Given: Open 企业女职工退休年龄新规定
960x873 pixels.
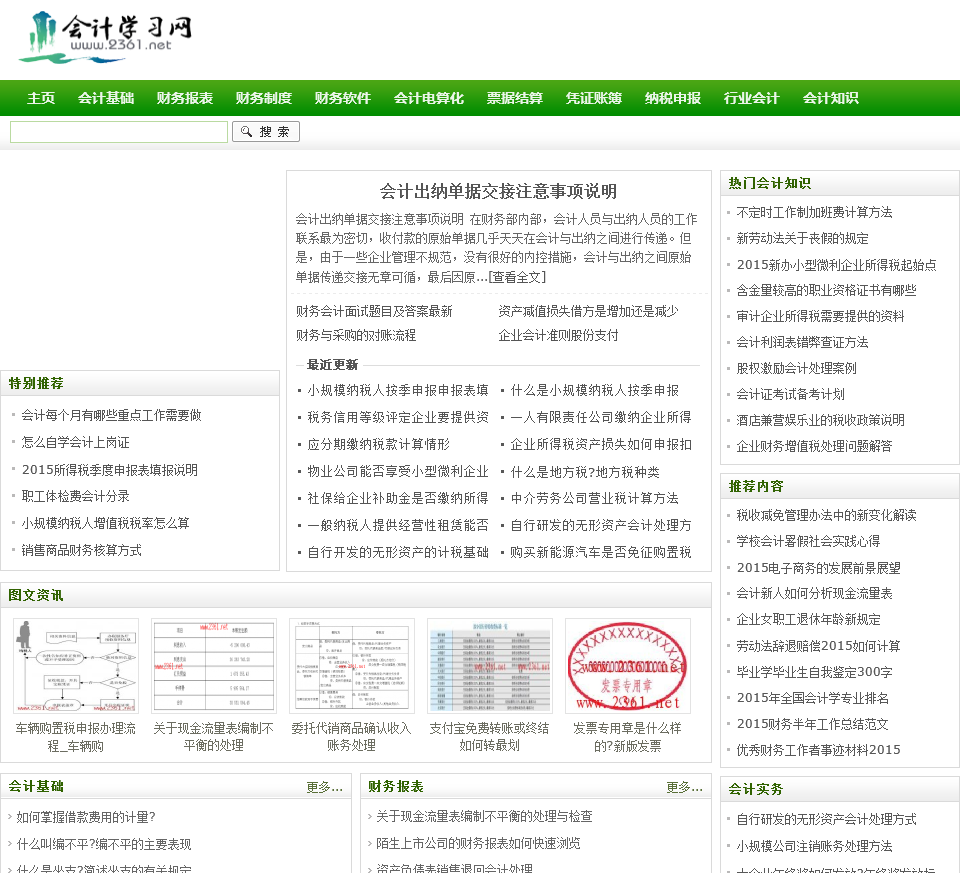Looking at the screenshot, I should (808, 619).
